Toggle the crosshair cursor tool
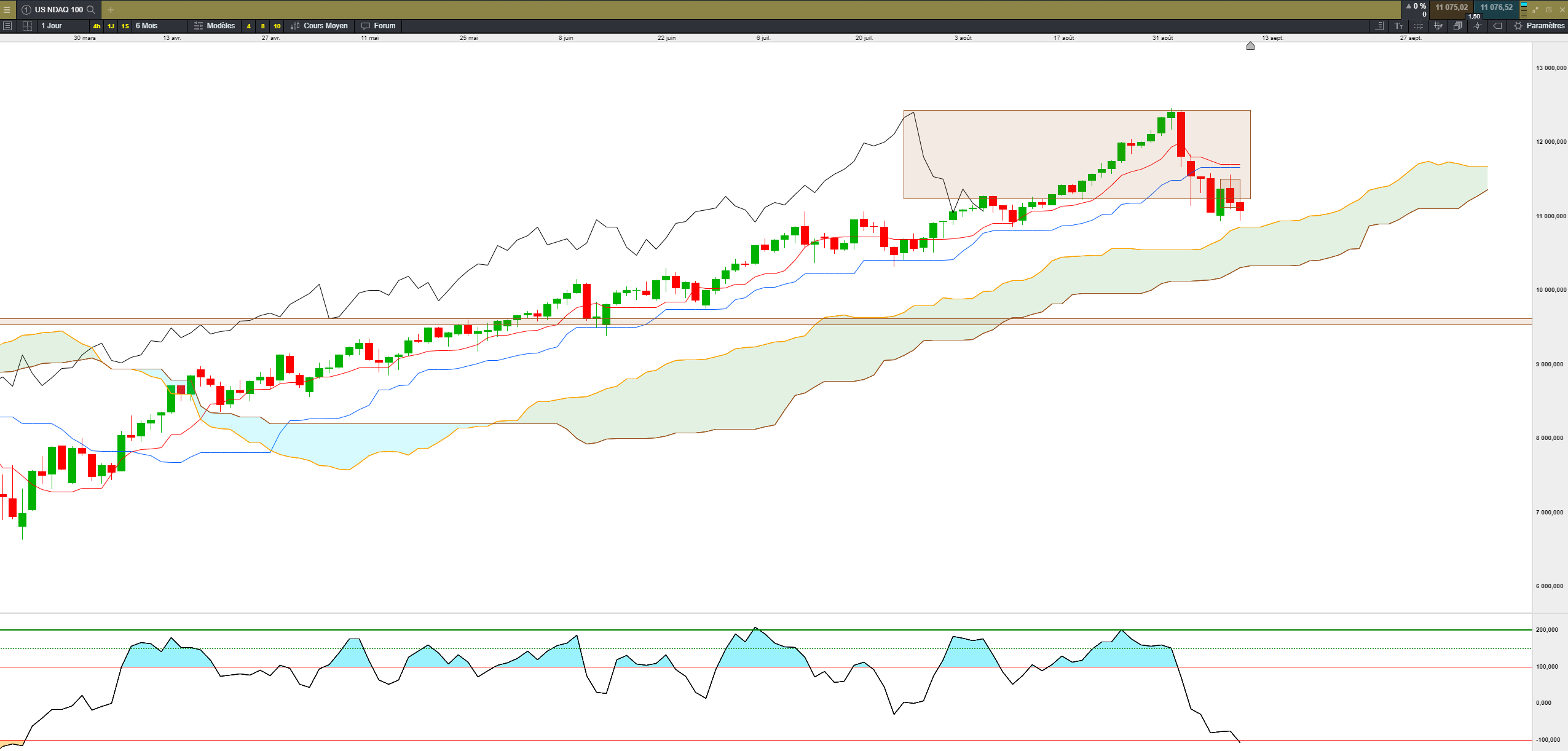 (x=1477, y=26)
